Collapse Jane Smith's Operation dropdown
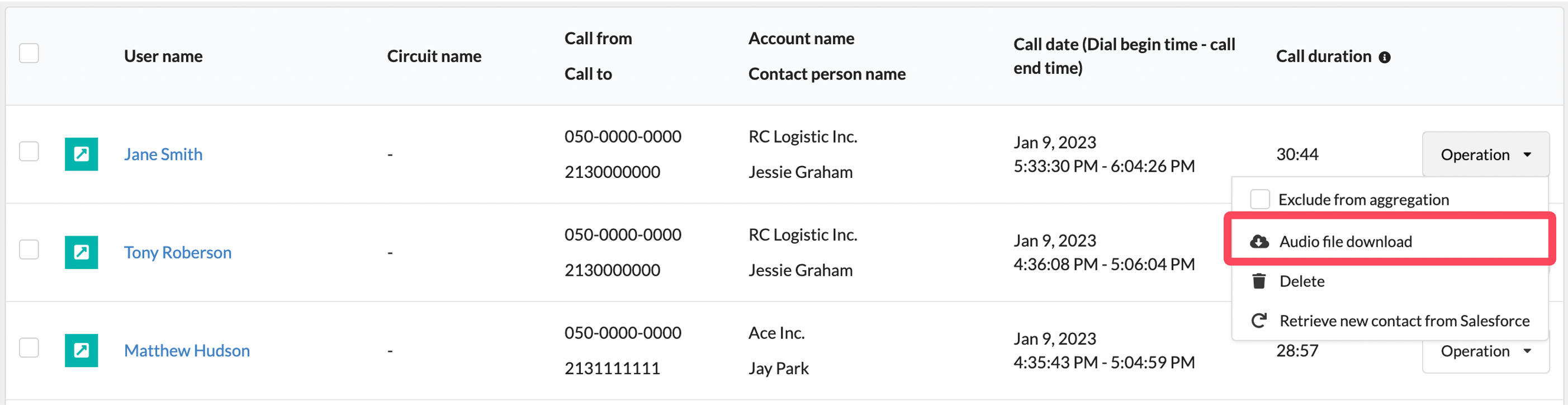 (1485, 155)
